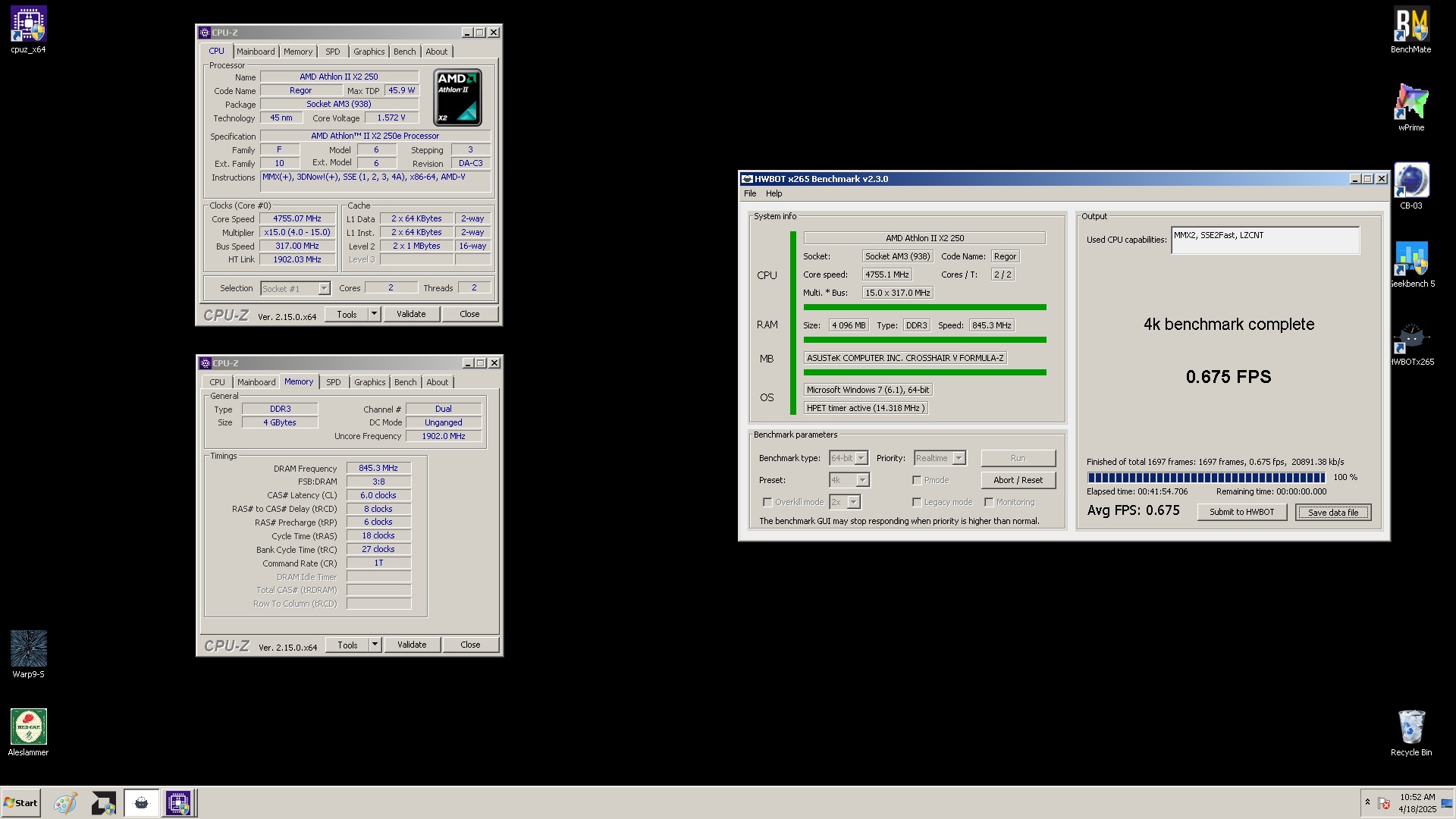
Task: Click Validate in lower CPU-Z window
Action: click(x=412, y=645)
